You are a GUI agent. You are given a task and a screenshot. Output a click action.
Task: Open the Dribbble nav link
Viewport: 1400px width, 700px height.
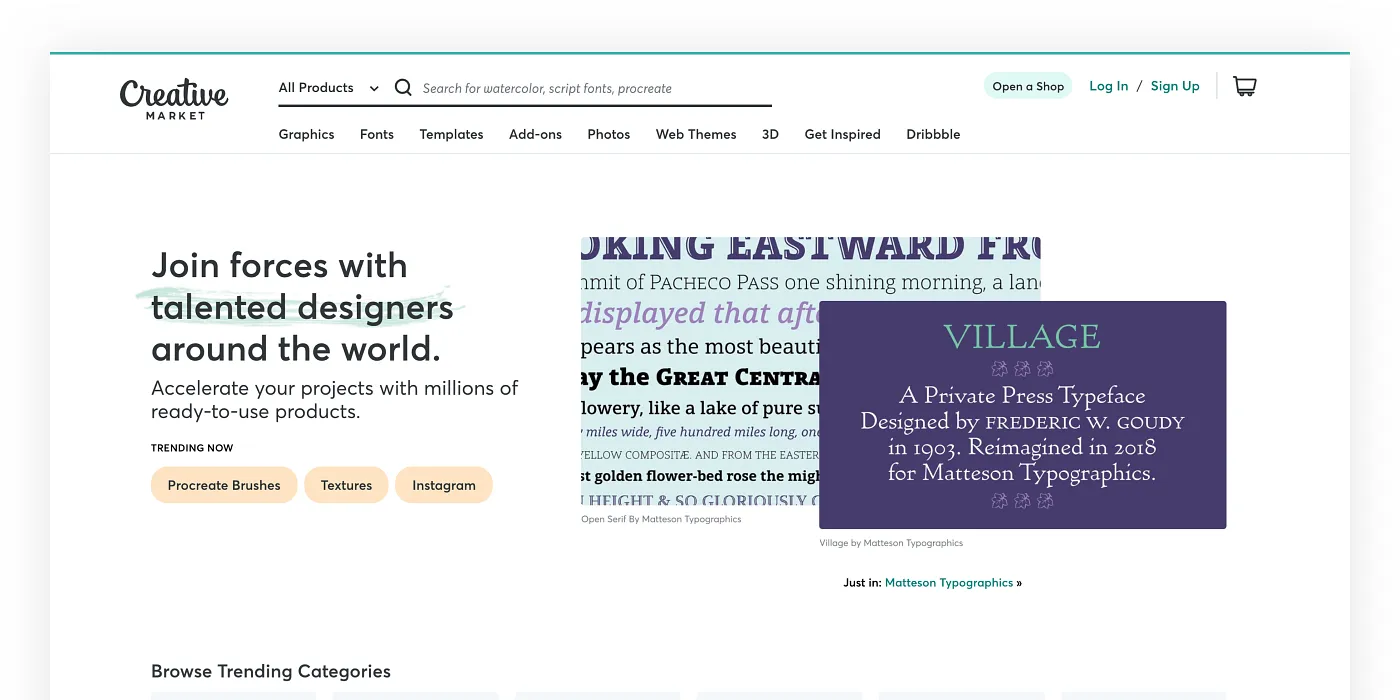pyautogui.click(x=933, y=134)
